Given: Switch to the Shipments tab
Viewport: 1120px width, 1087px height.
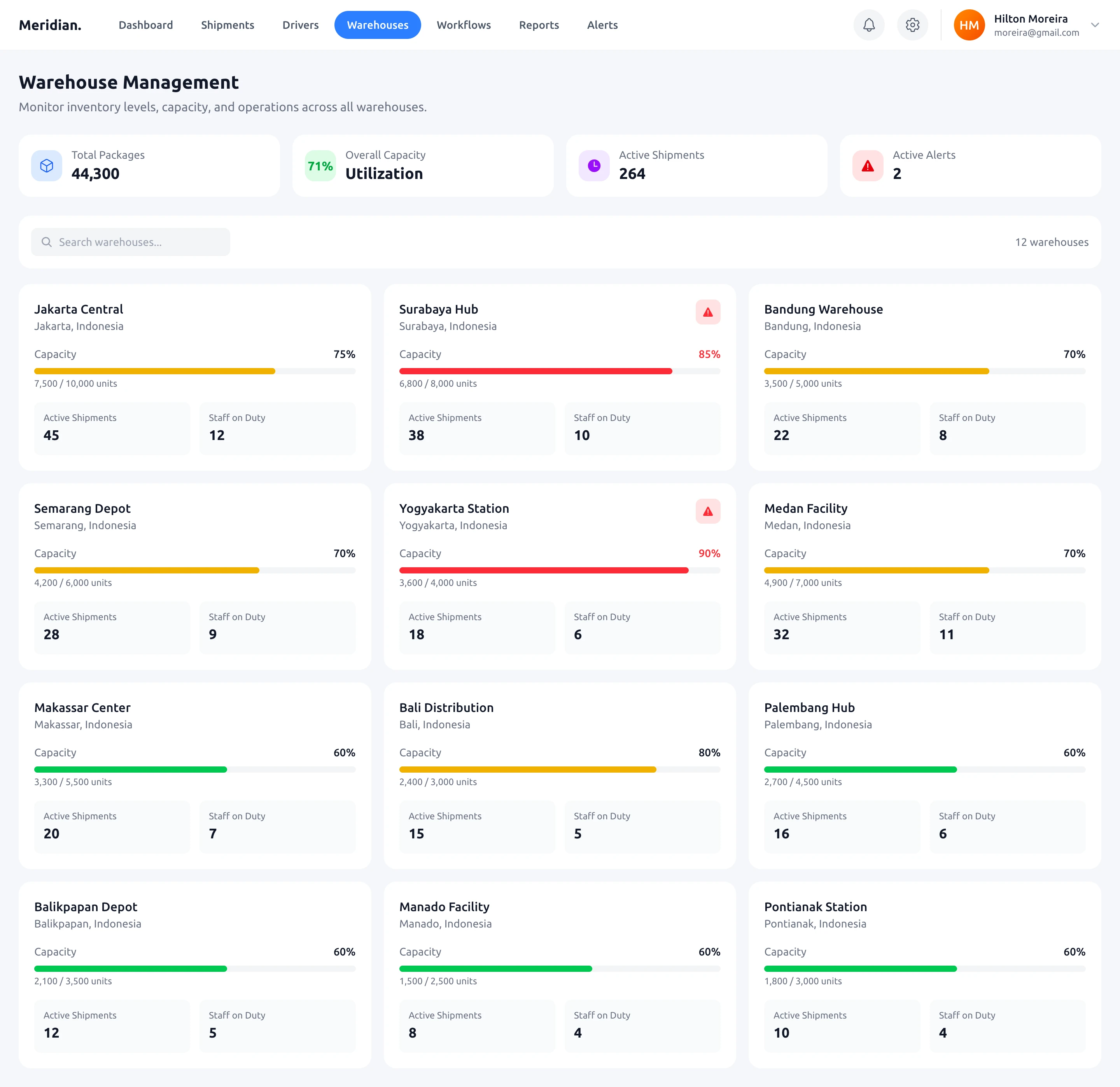Looking at the screenshot, I should coord(227,25).
